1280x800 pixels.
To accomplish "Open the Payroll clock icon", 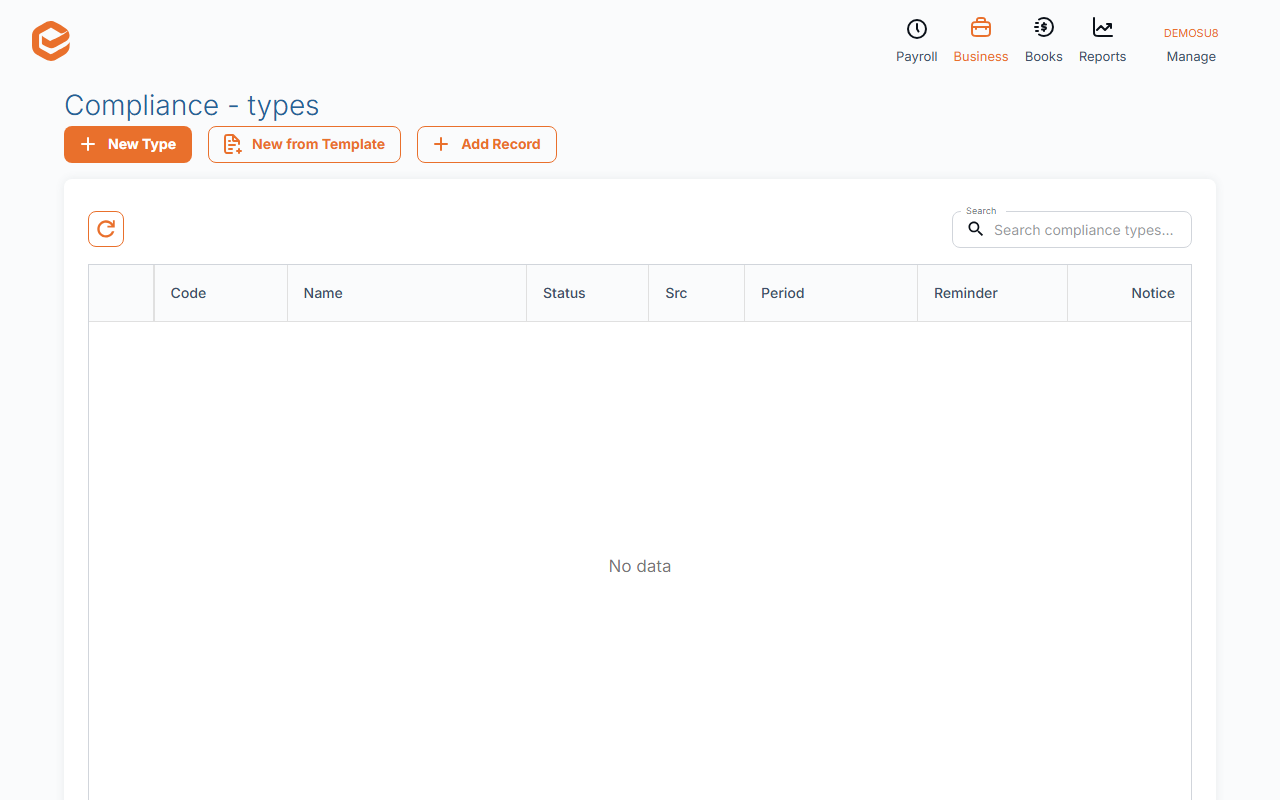I will [x=917, y=29].
